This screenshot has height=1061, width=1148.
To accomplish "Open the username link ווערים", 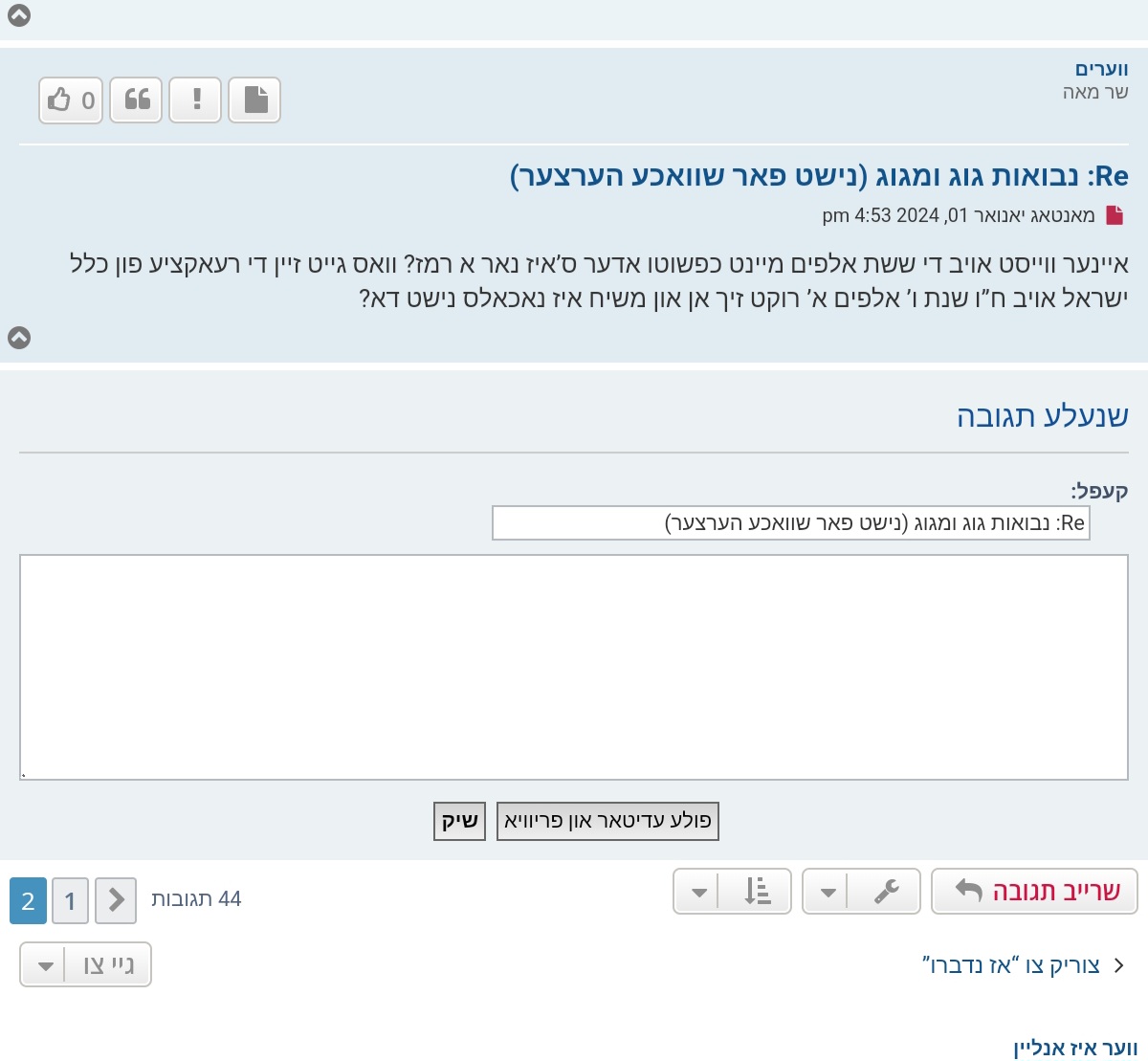I will (x=1101, y=69).
